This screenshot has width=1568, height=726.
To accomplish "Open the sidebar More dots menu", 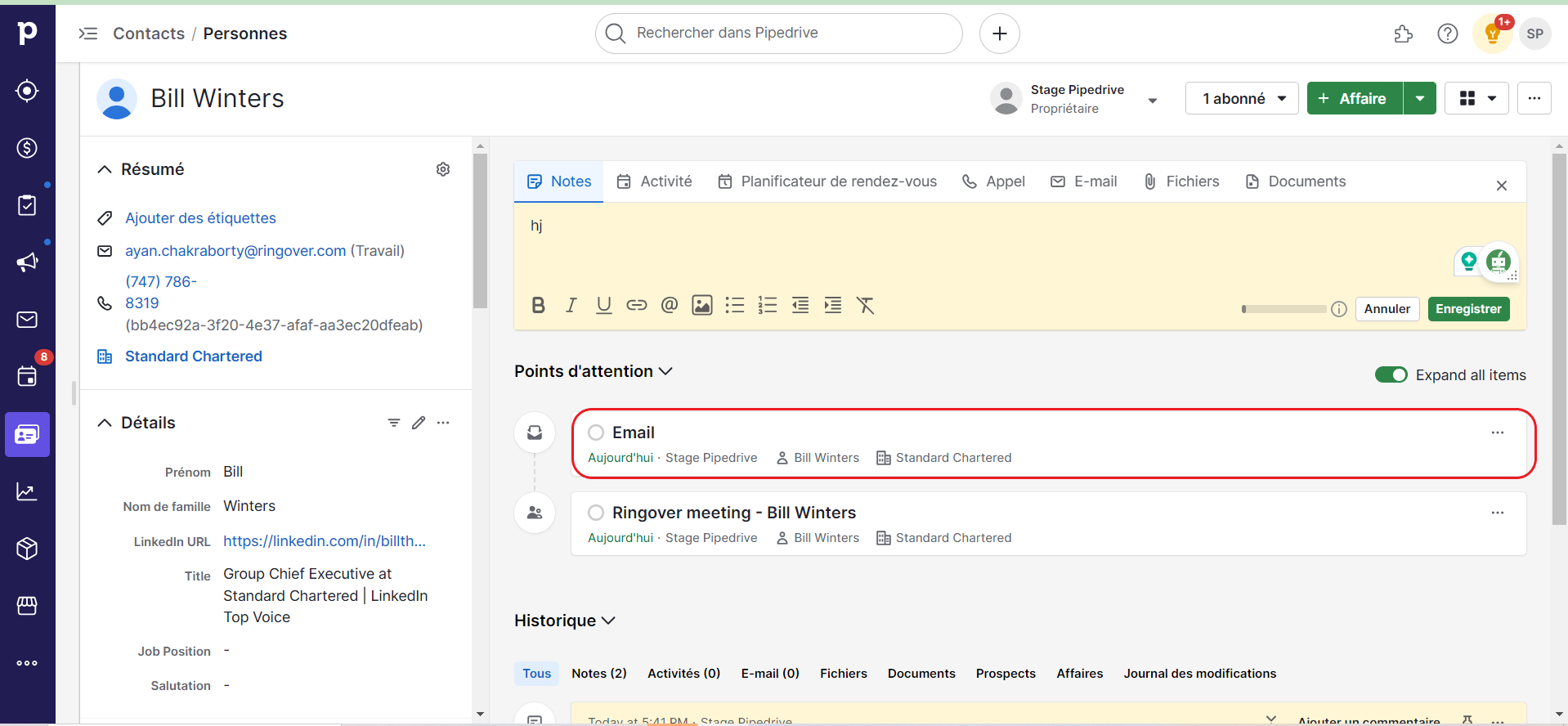I will click(x=27, y=663).
